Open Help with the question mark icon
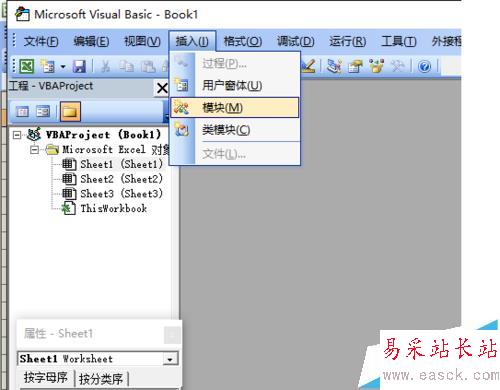 (424, 66)
